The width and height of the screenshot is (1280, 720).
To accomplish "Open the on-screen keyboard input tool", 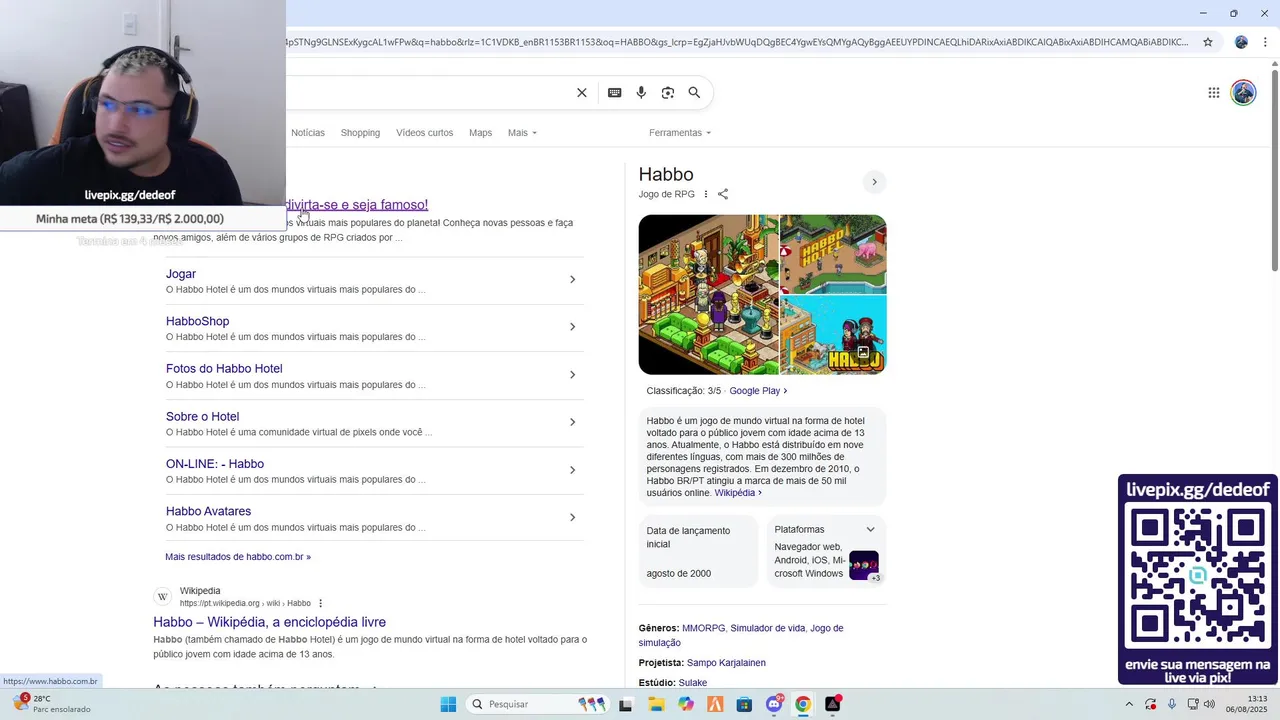I will 615,93.
